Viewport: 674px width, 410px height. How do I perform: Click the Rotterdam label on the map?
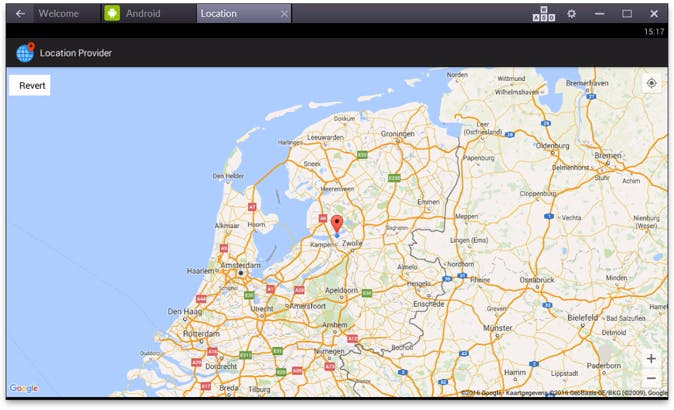tap(201, 334)
